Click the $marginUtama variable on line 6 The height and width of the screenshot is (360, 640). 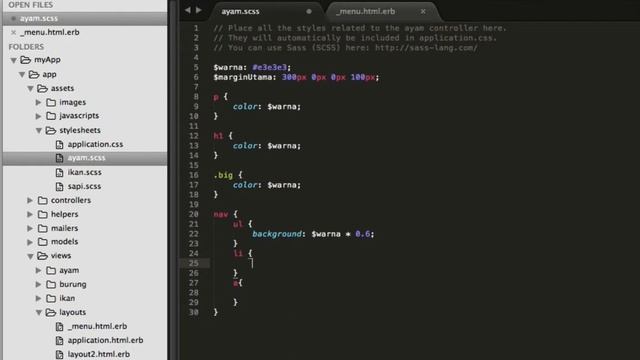[x=243, y=77]
